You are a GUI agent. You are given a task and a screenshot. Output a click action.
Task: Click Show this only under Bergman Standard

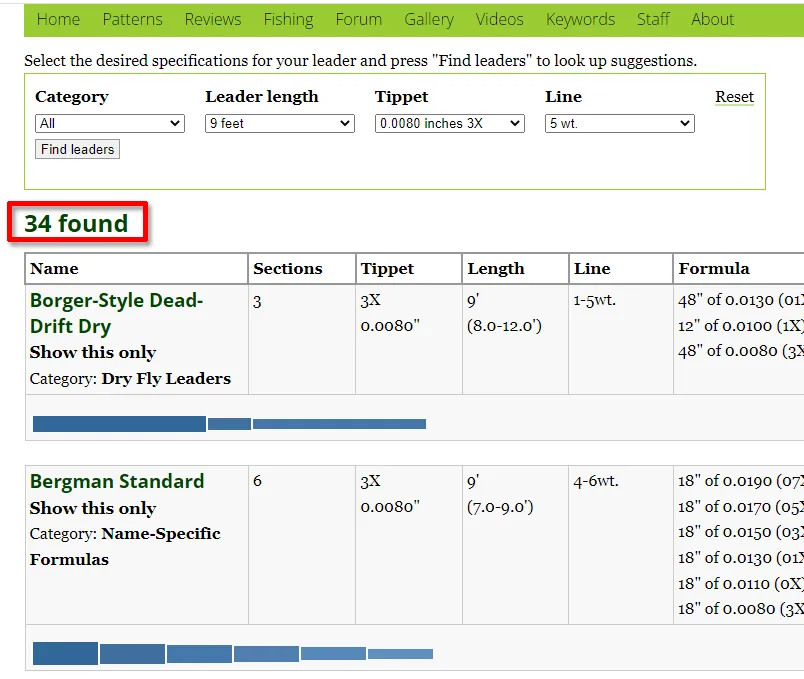coord(93,508)
